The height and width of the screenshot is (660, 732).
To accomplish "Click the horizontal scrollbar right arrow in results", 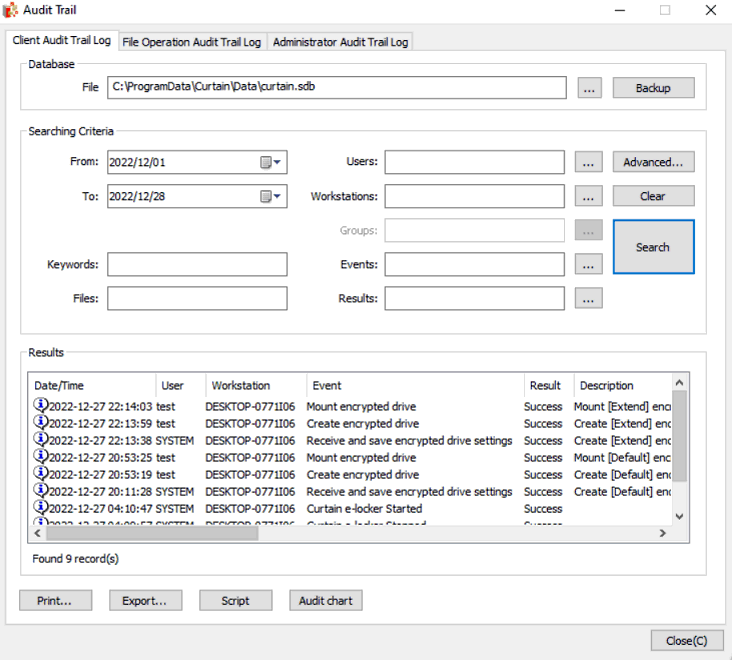I will [662, 534].
